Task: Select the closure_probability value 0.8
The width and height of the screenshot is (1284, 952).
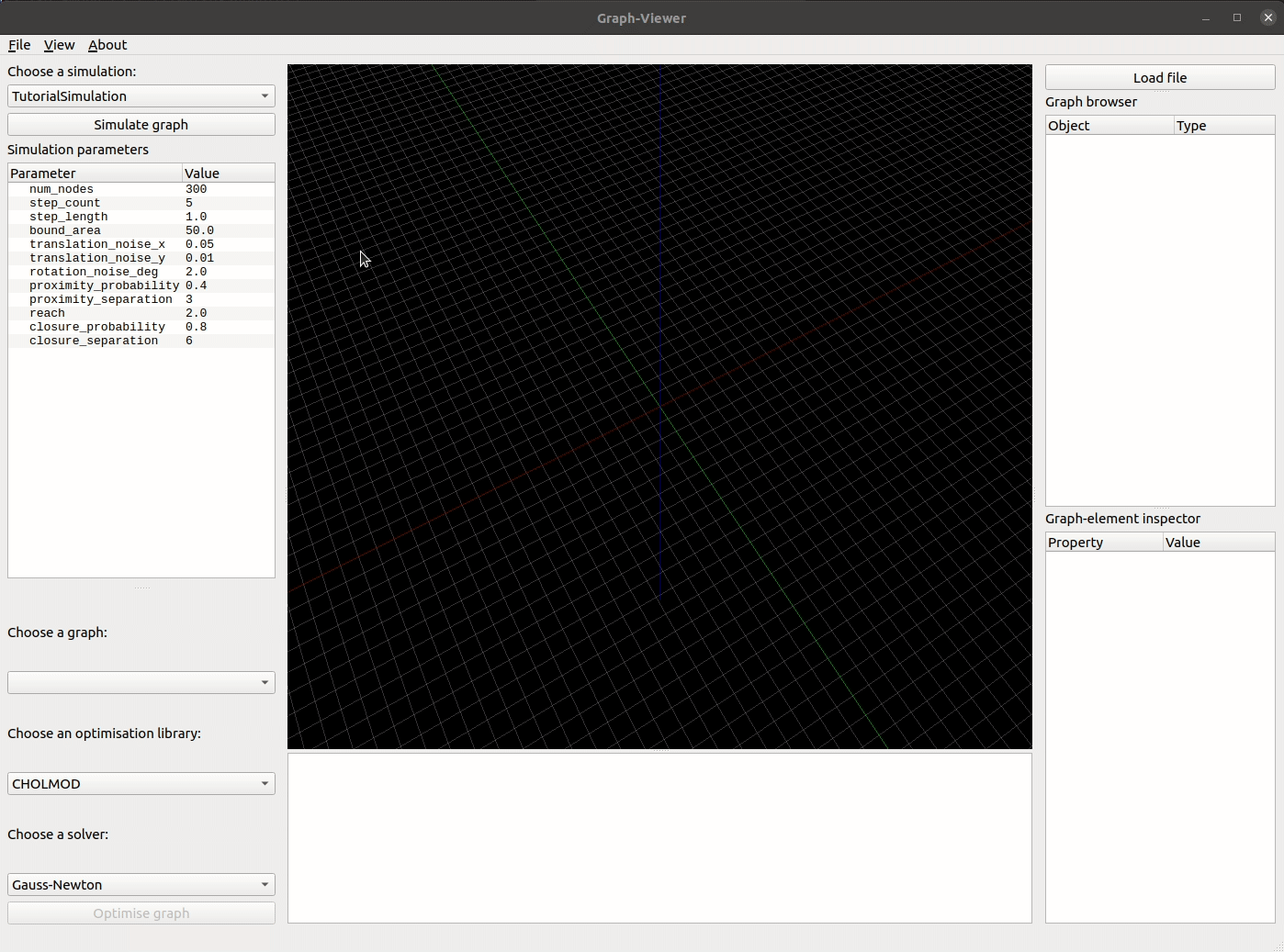Action: tap(196, 327)
